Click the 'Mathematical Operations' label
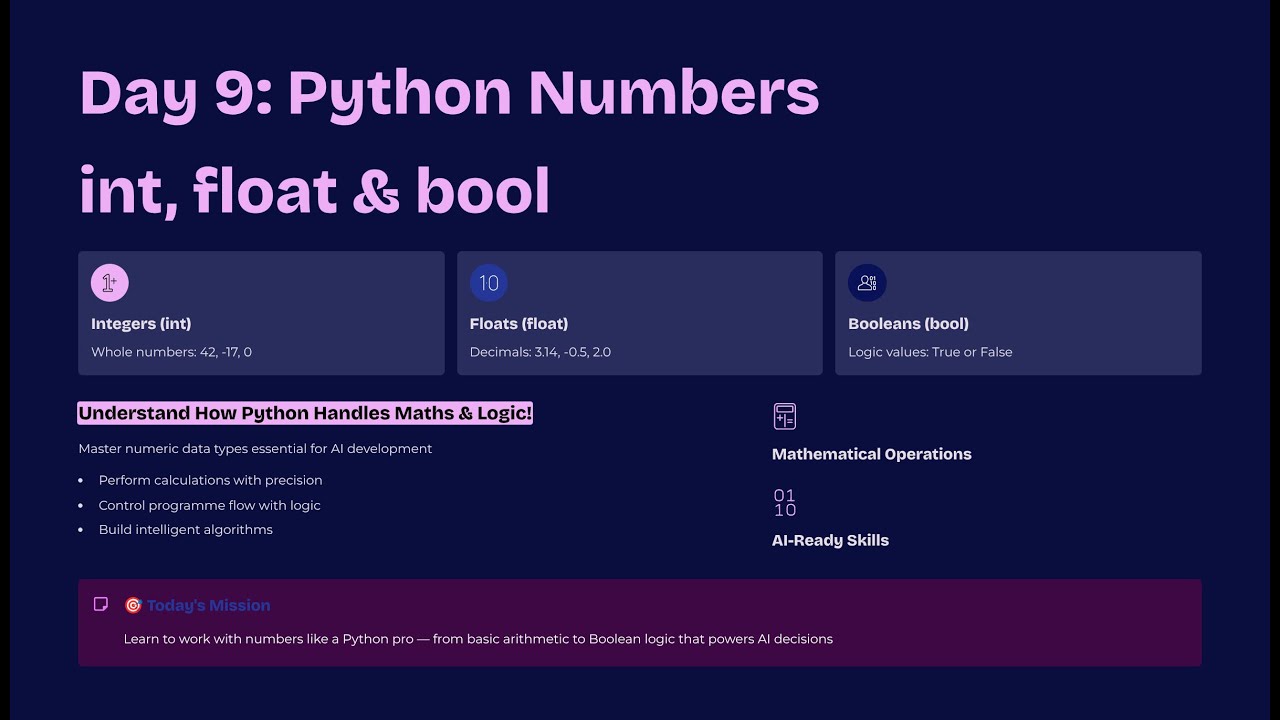Viewport: 1280px width, 720px height. coord(871,454)
